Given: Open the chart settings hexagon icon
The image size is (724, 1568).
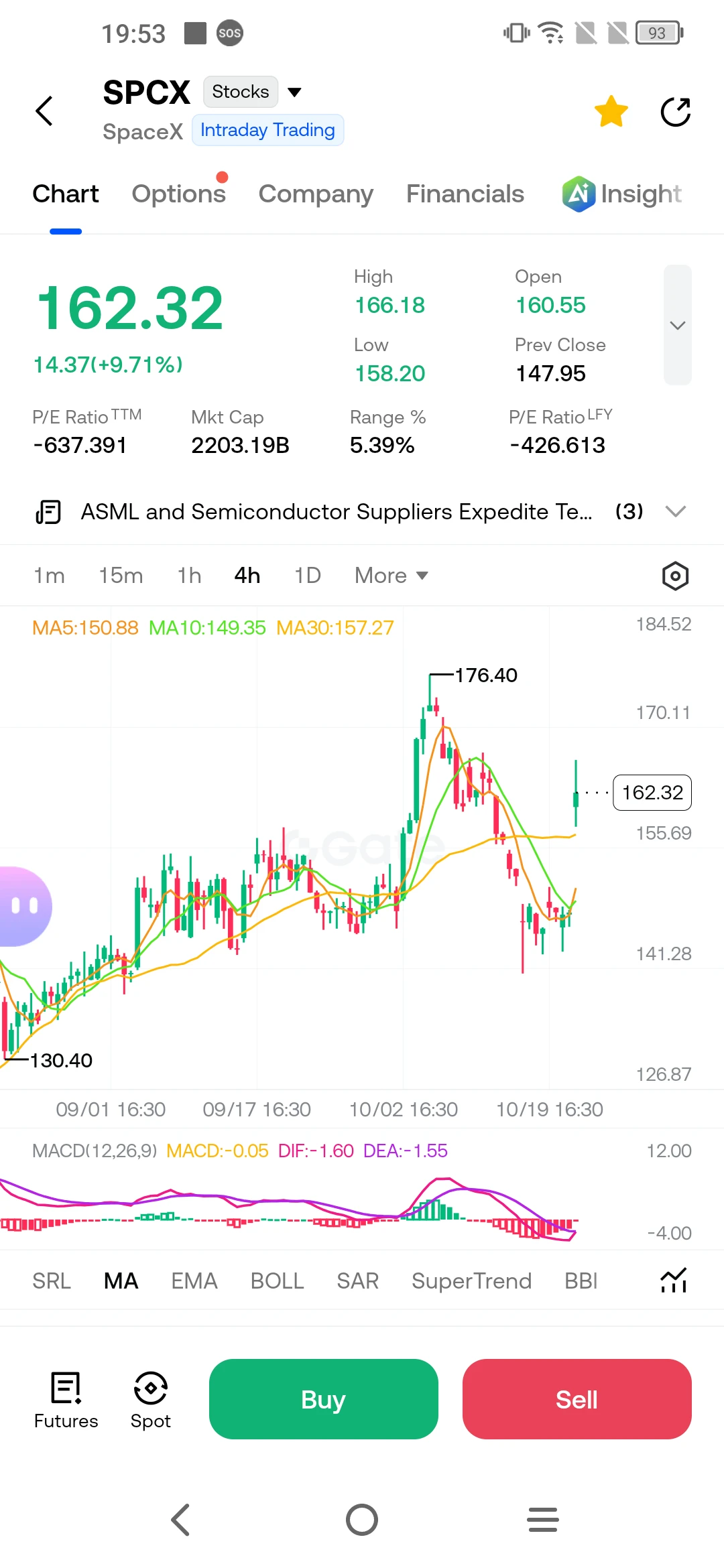Looking at the screenshot, I should 676,576.
